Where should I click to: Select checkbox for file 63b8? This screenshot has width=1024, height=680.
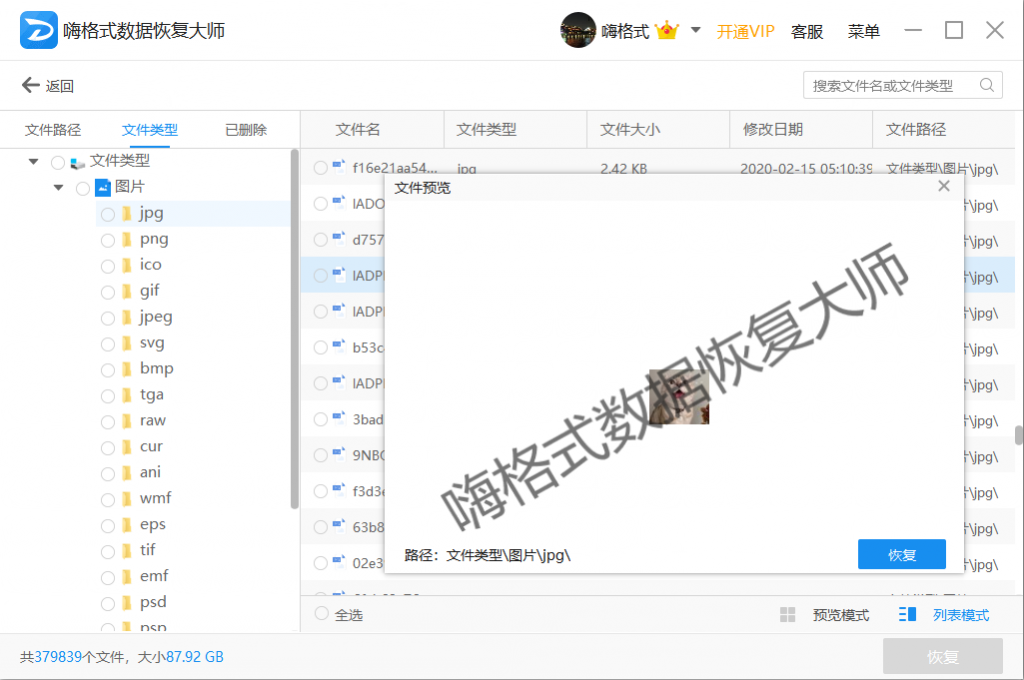320,527
